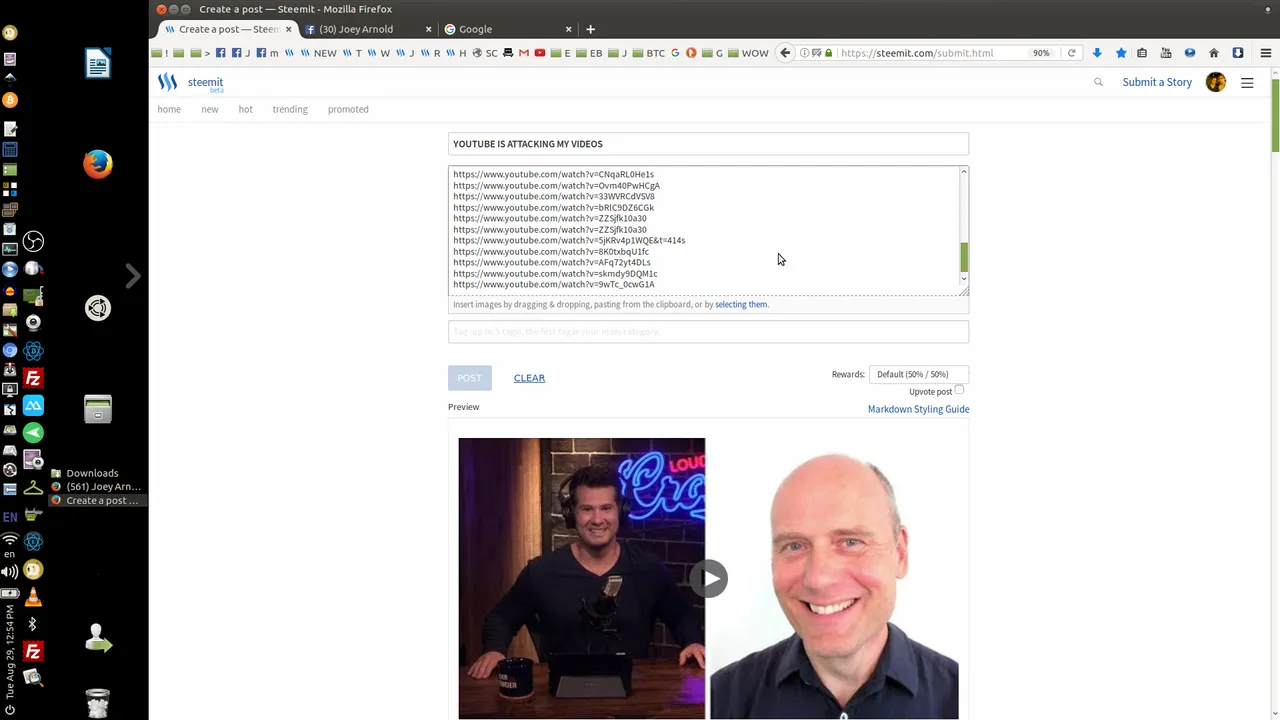The image size is (1280, 720).
Task: Click the POST button
Action: [469, 377]
